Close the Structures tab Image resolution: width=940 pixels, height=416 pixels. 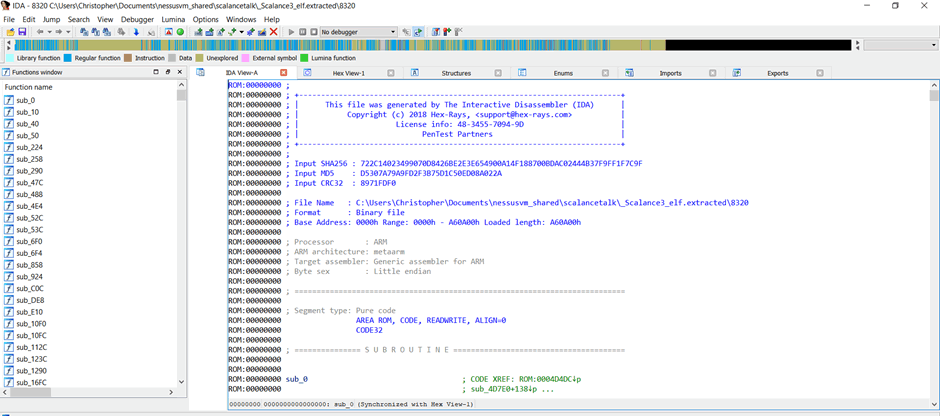(498, 73)
